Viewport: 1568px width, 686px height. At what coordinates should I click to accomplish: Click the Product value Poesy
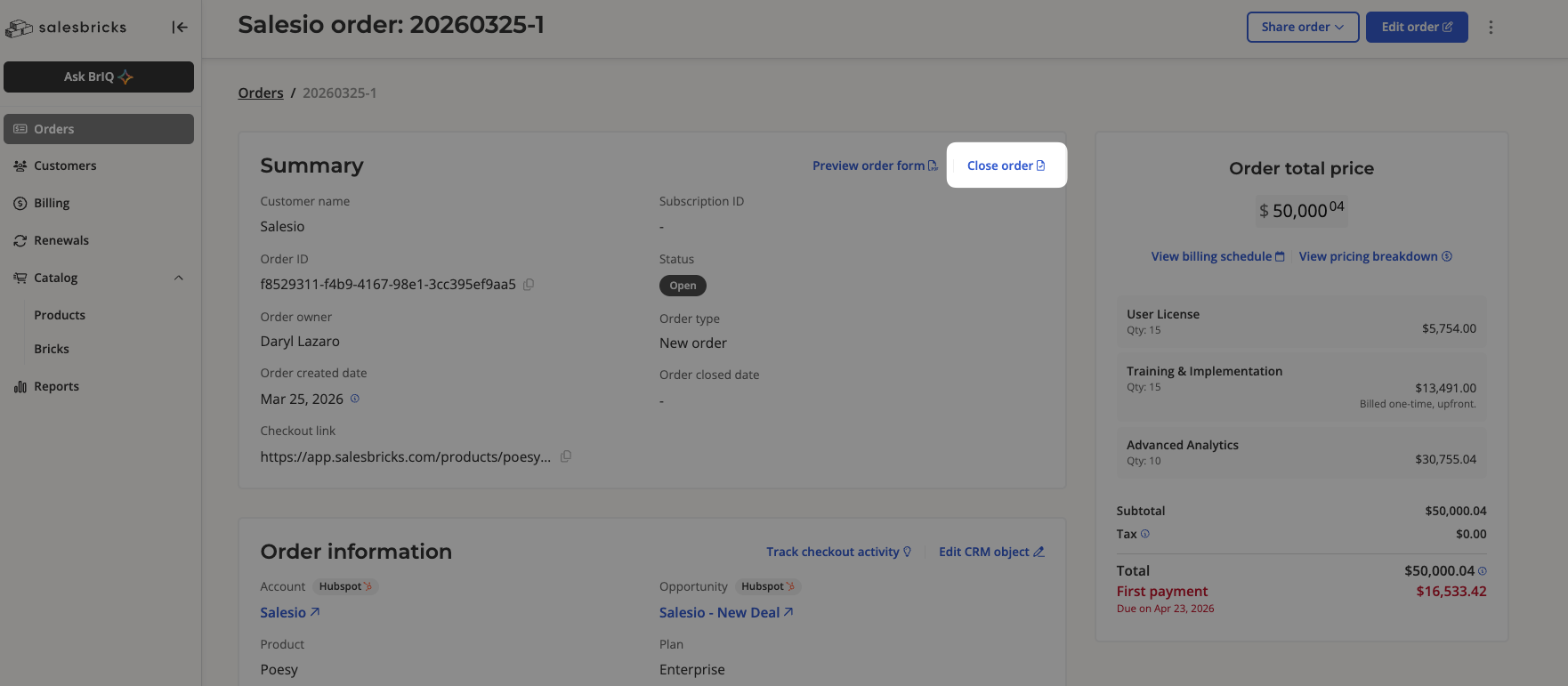pyautogui.click(x=279, y=670)
